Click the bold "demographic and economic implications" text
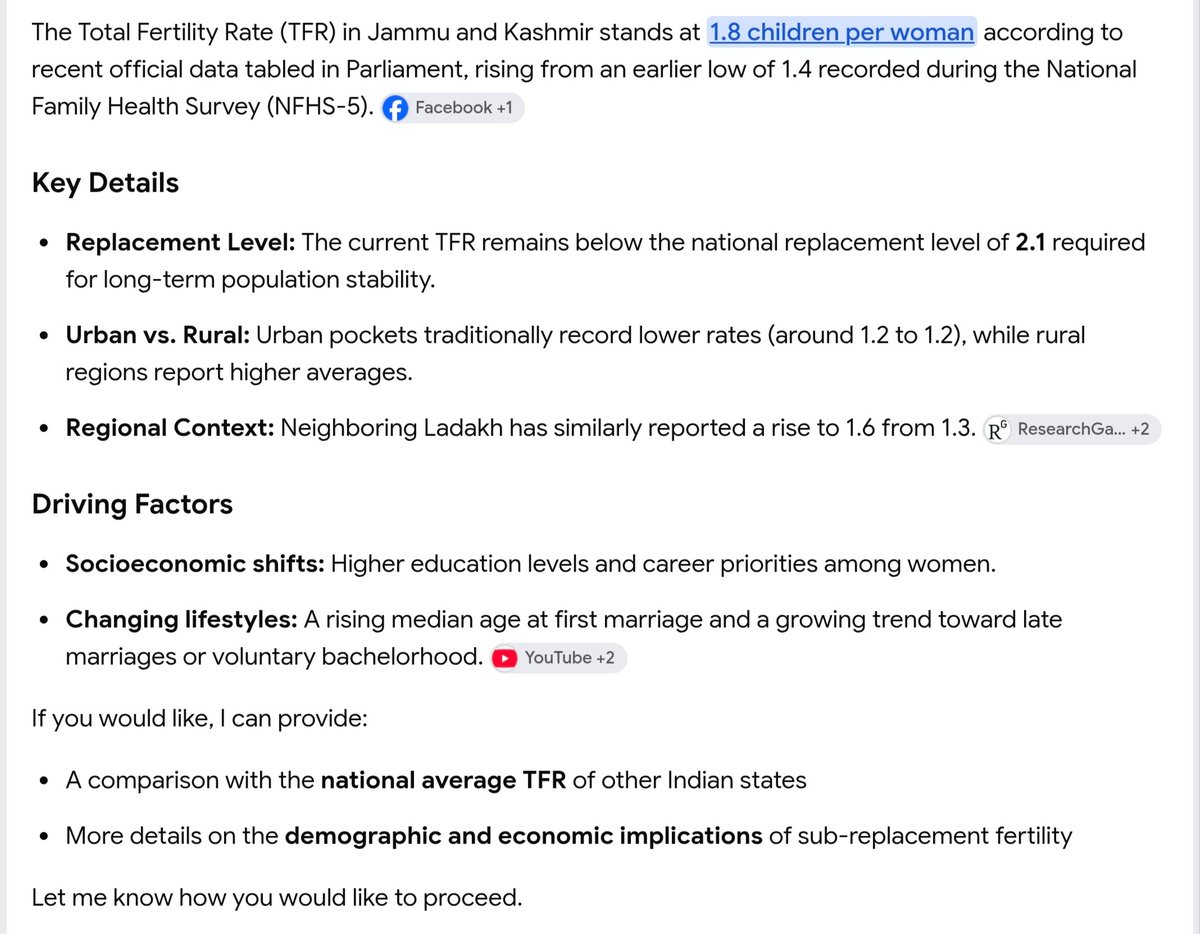 click(524, 835)
